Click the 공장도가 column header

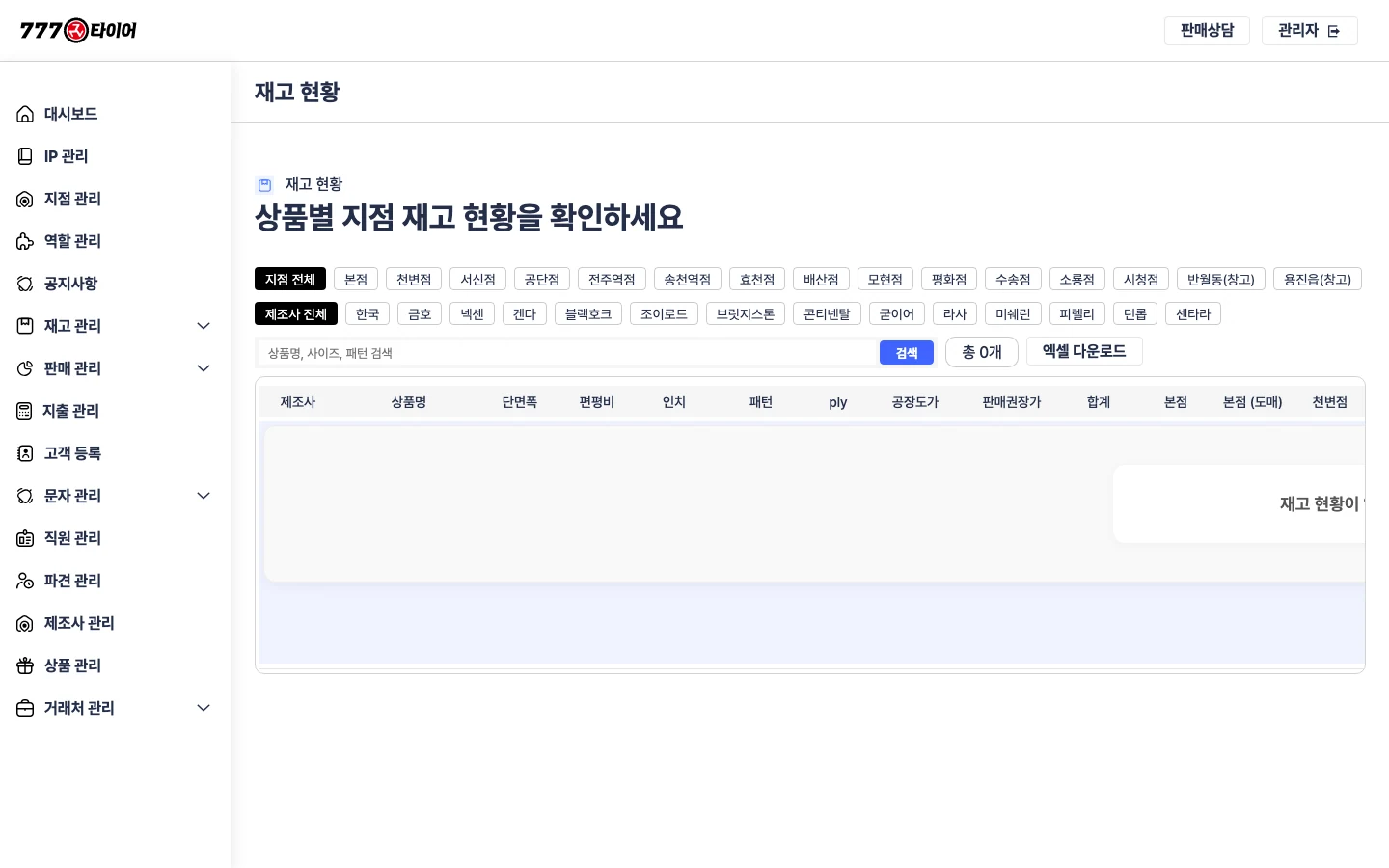click(x=915, y=402)
